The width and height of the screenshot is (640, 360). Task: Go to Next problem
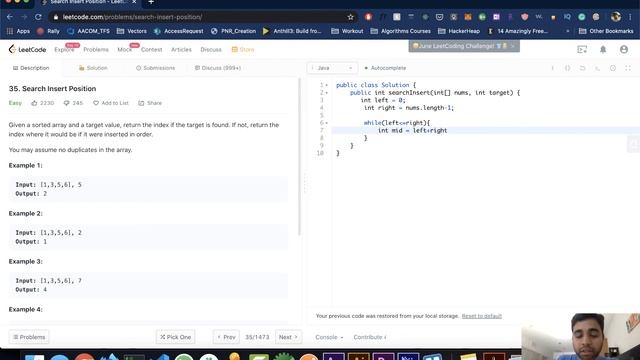point(288,337)
